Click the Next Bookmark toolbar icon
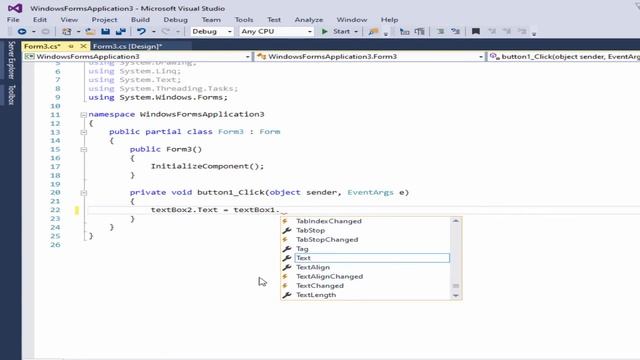640x360 pixels. [x=507, y=31]
